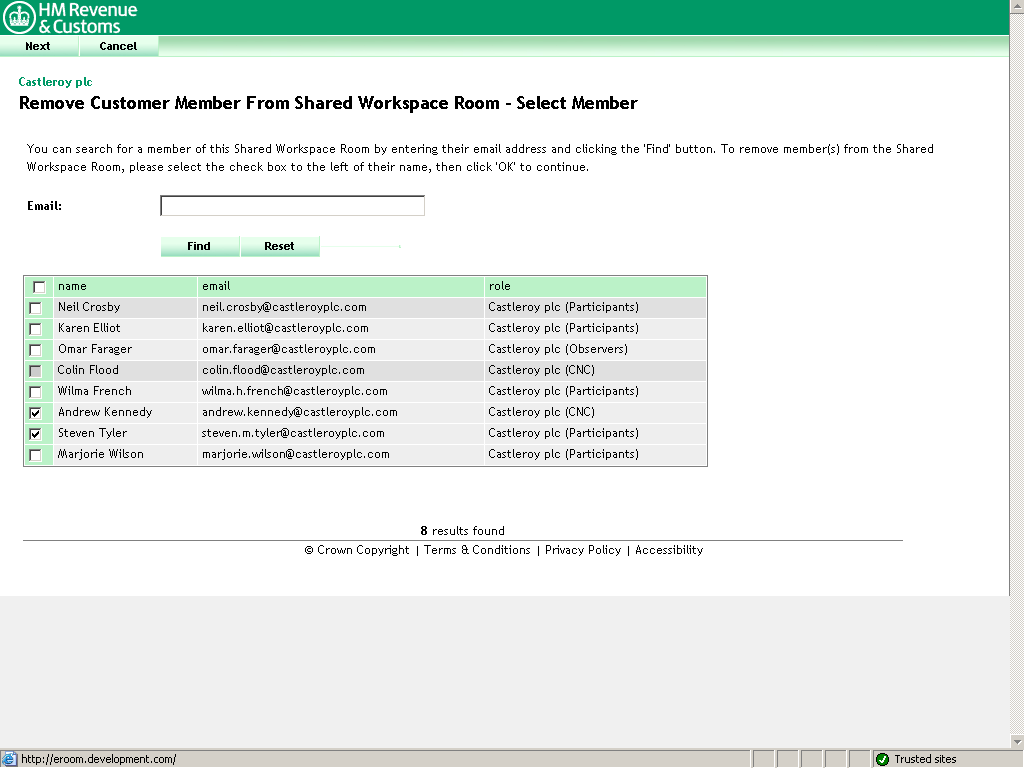Deselect the Steven Tyler checkbox
Image resolution: width=1024 pixels, height=768 pixels.
(x=36, y=434)
